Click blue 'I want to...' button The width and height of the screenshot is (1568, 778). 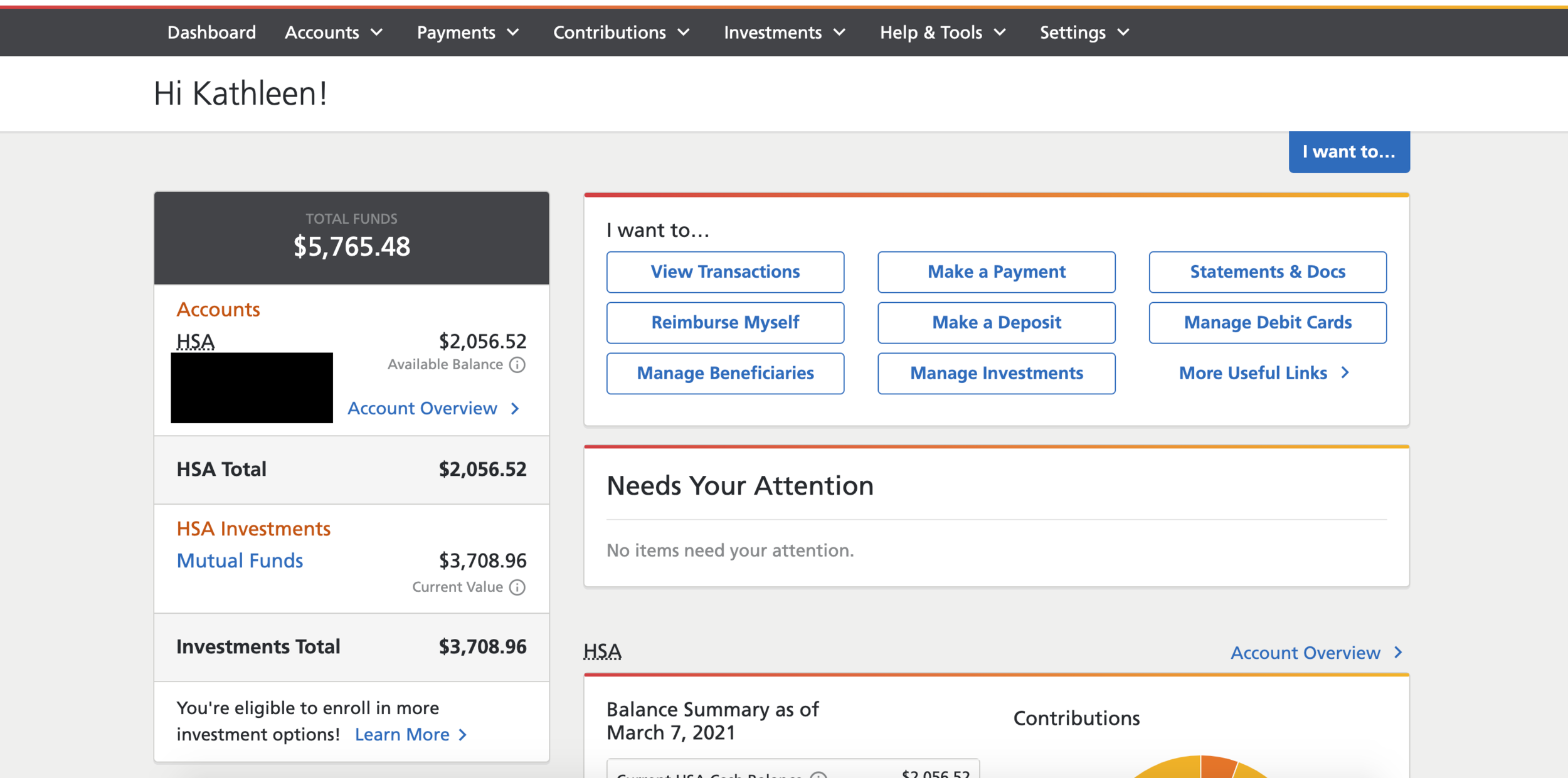pos(1348,152)
